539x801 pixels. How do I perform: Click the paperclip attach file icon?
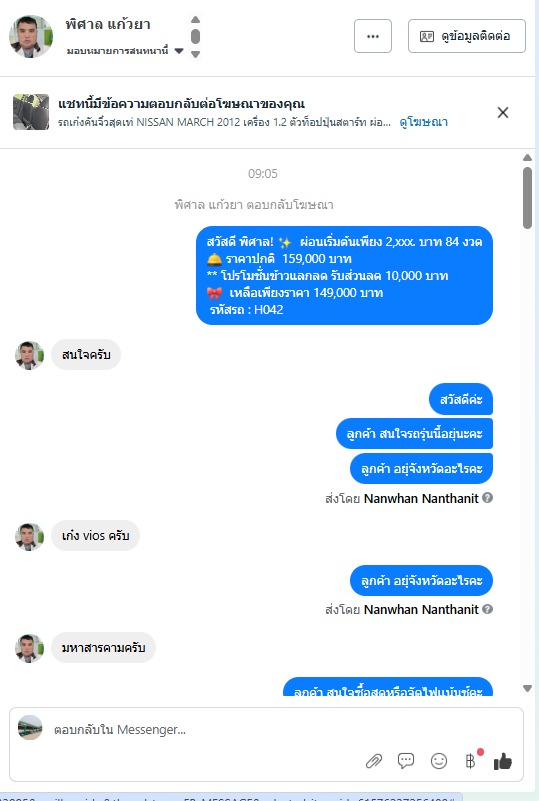coord(374,761)
